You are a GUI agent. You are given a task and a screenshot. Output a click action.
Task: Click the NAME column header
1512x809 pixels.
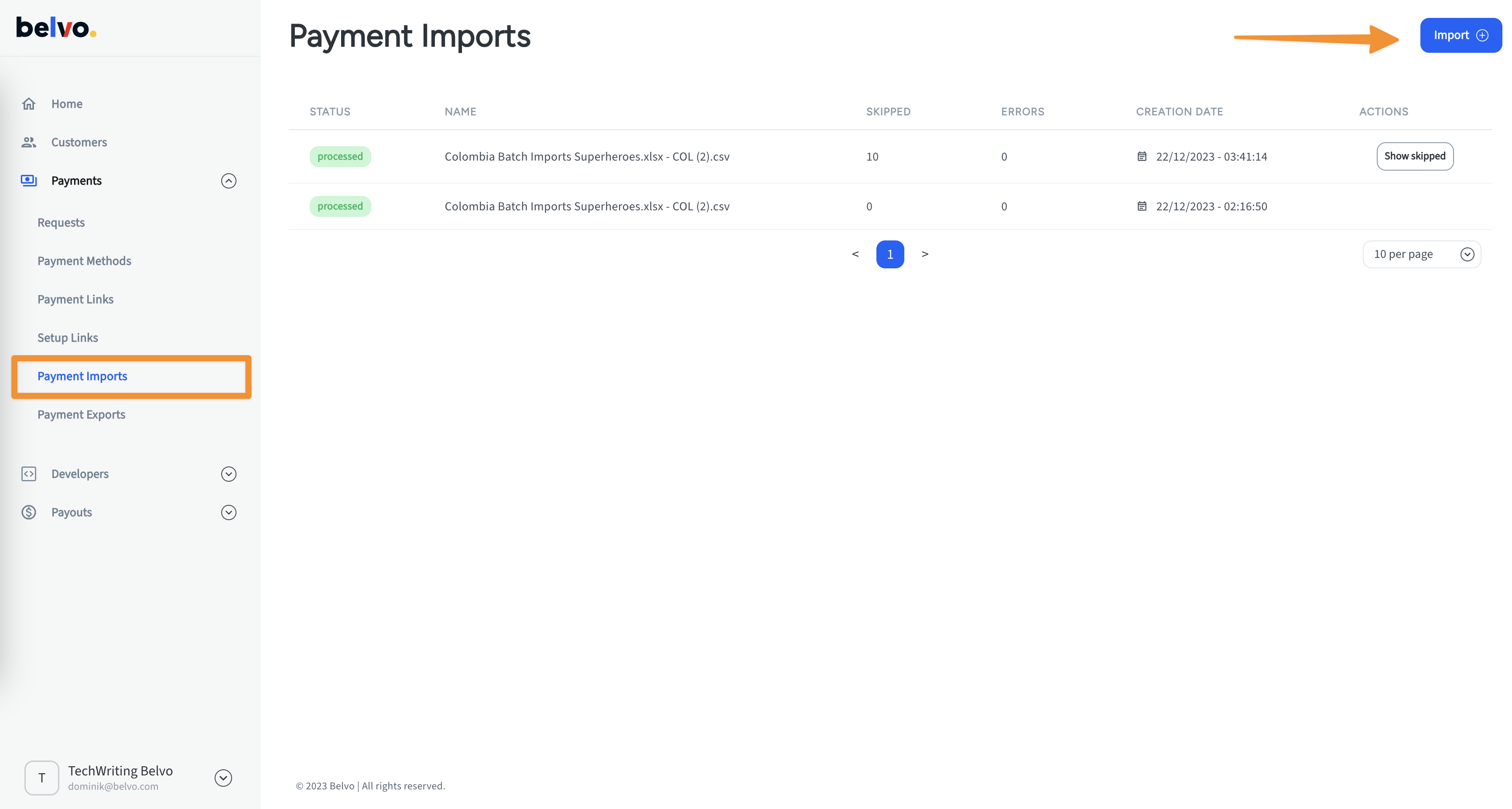tap(460, 112)
